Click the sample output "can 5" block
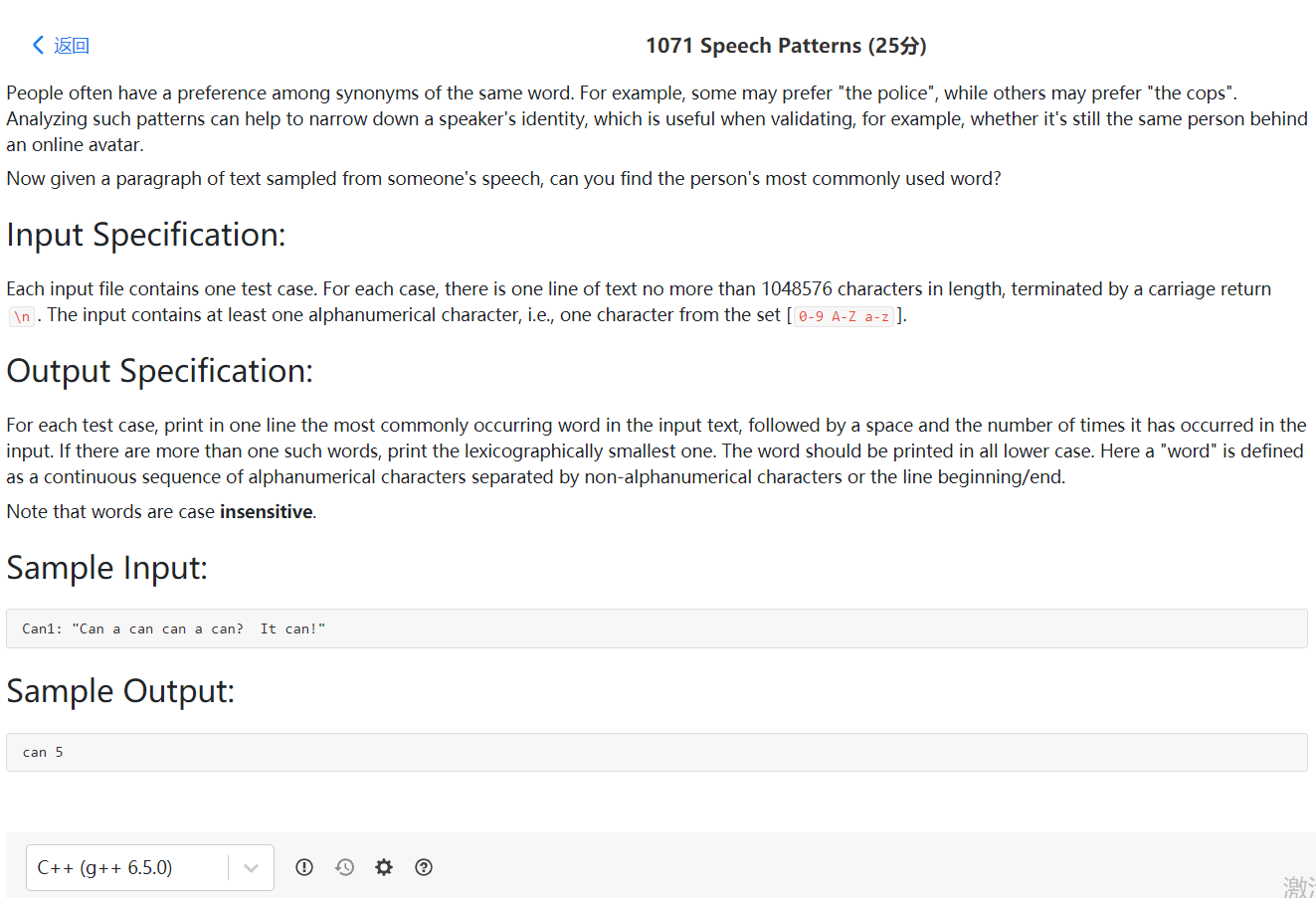 (657, 752)
